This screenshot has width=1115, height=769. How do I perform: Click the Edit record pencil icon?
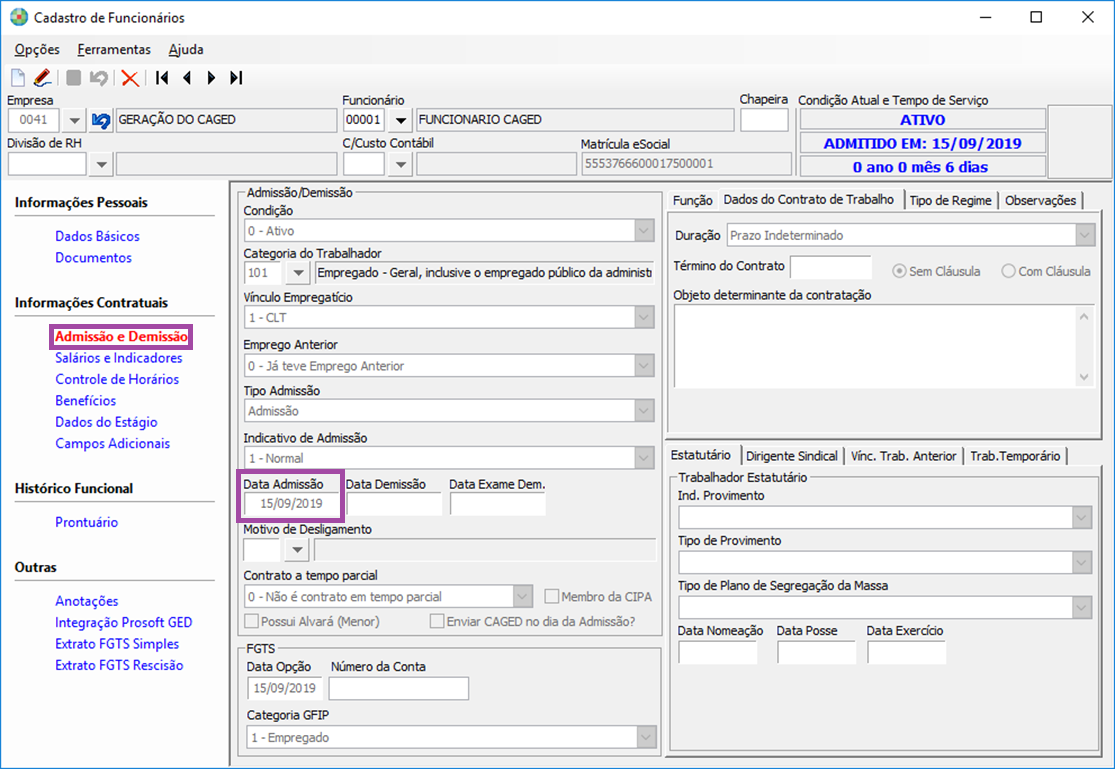click(x=42, y=78)
